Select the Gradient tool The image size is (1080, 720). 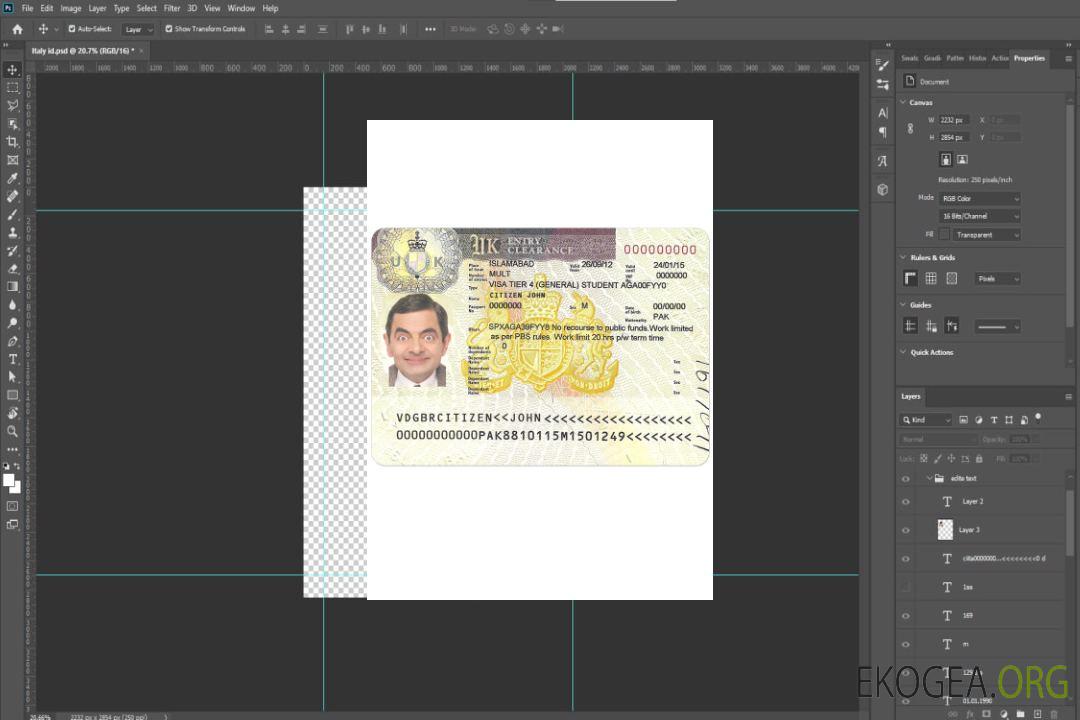[12, 287]
